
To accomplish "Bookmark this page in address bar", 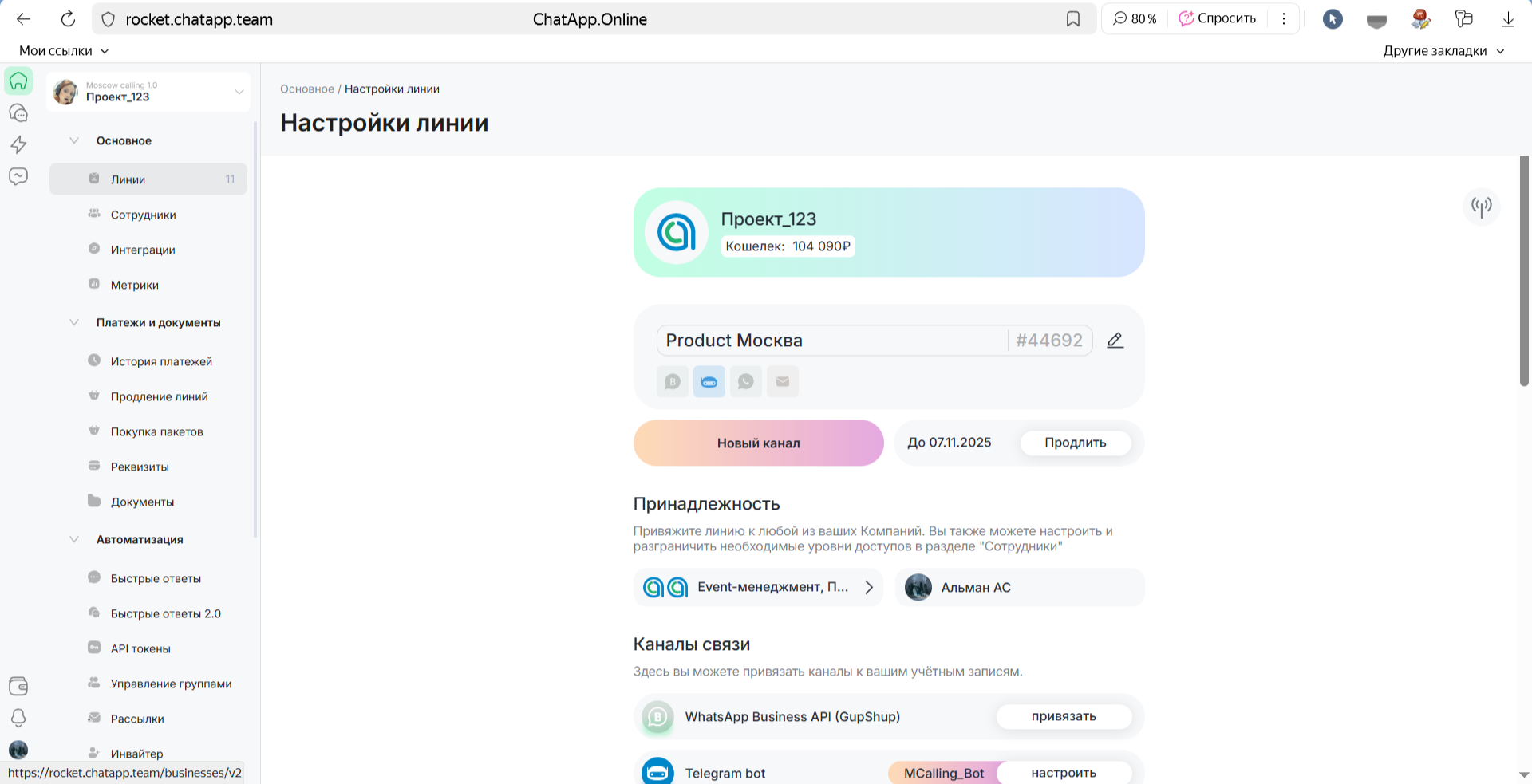I will [1073, 19].
